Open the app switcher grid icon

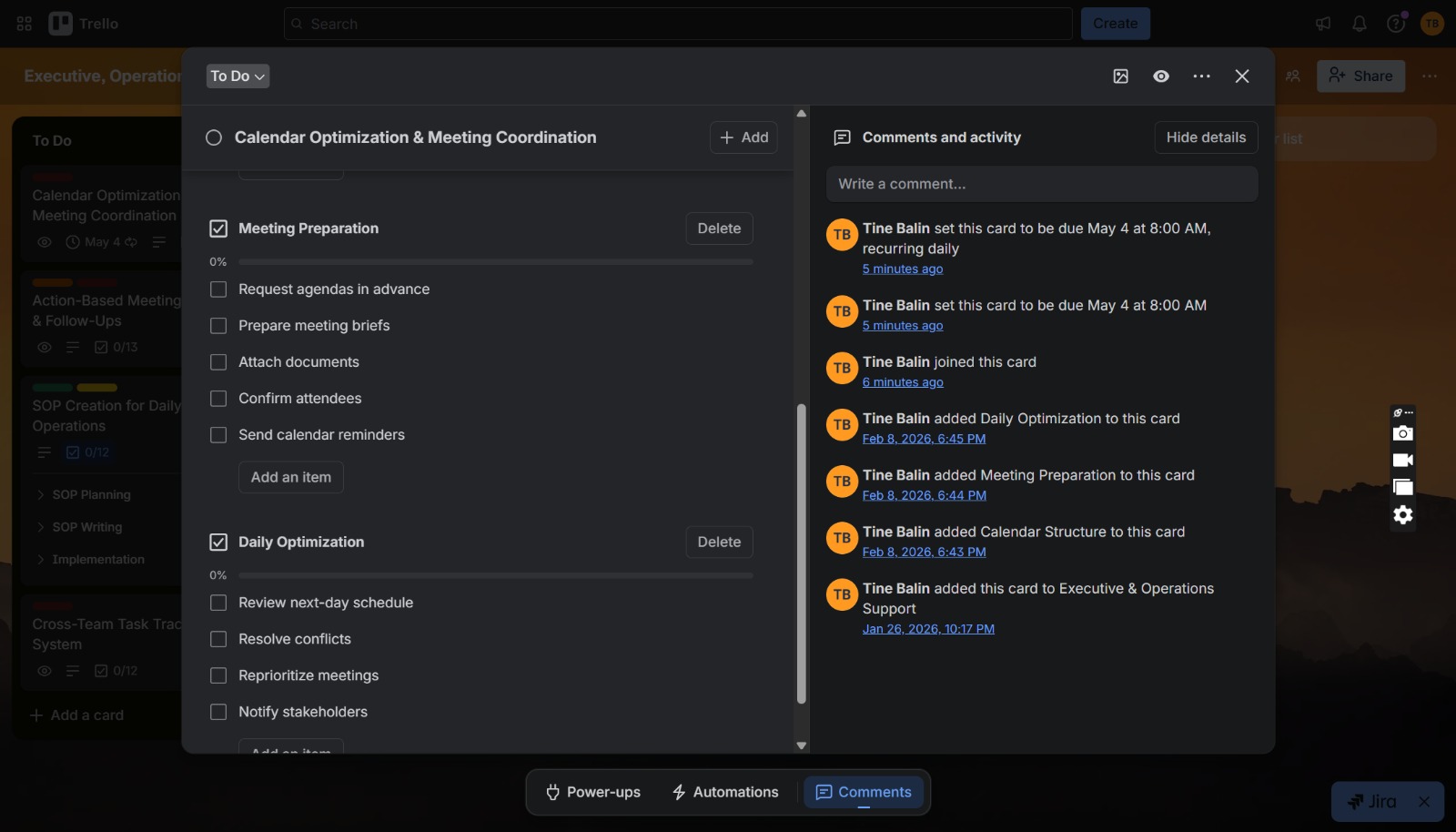[25, 24]
